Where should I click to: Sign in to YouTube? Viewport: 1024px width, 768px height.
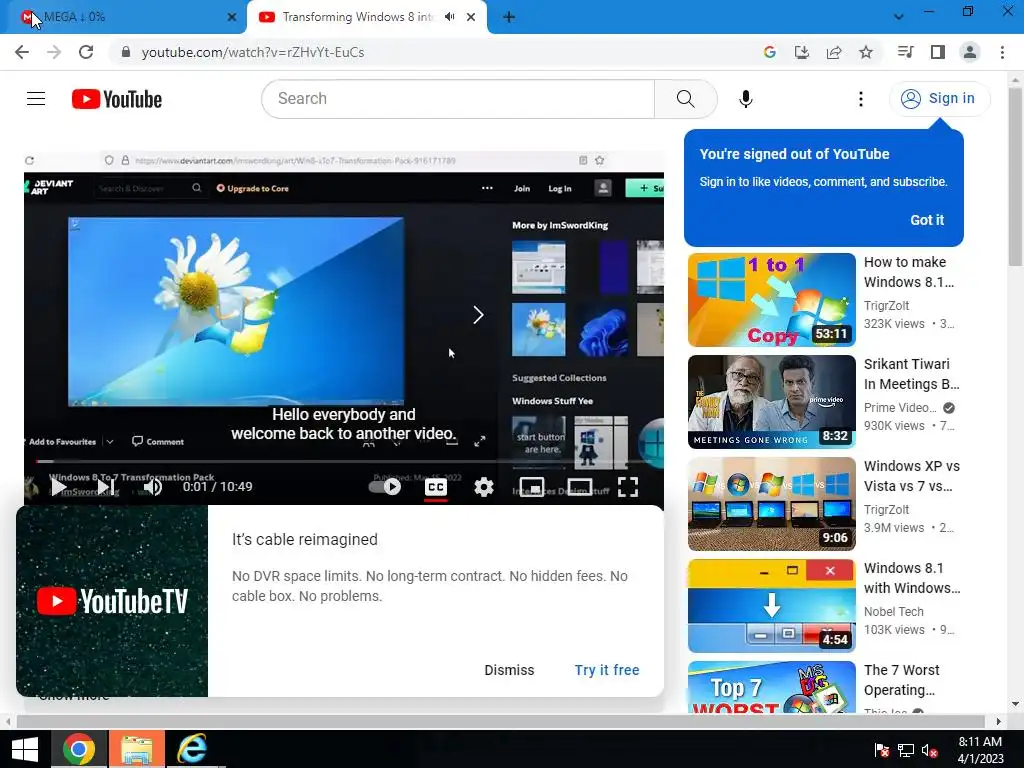click(939, 99)
